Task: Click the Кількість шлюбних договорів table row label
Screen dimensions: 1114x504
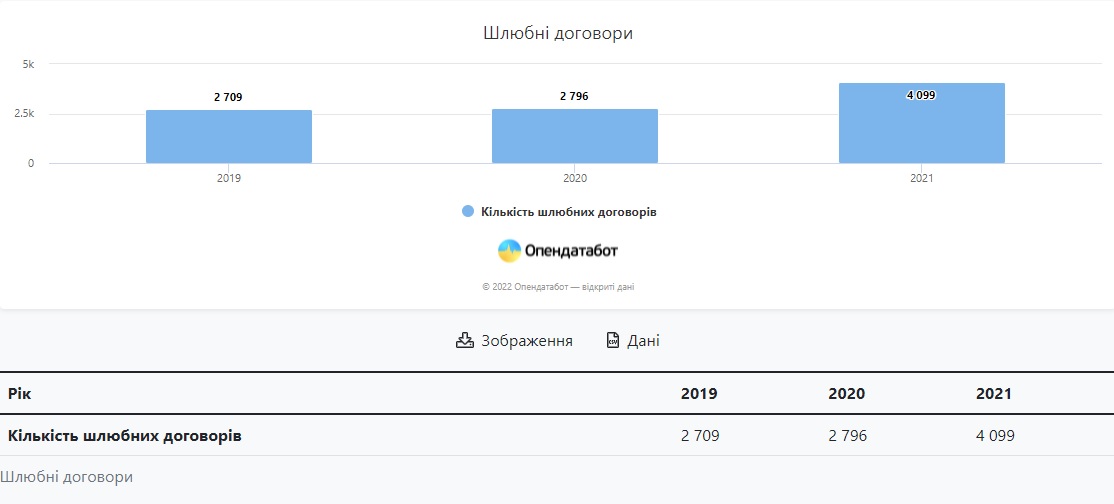Action: click(124, 436)
